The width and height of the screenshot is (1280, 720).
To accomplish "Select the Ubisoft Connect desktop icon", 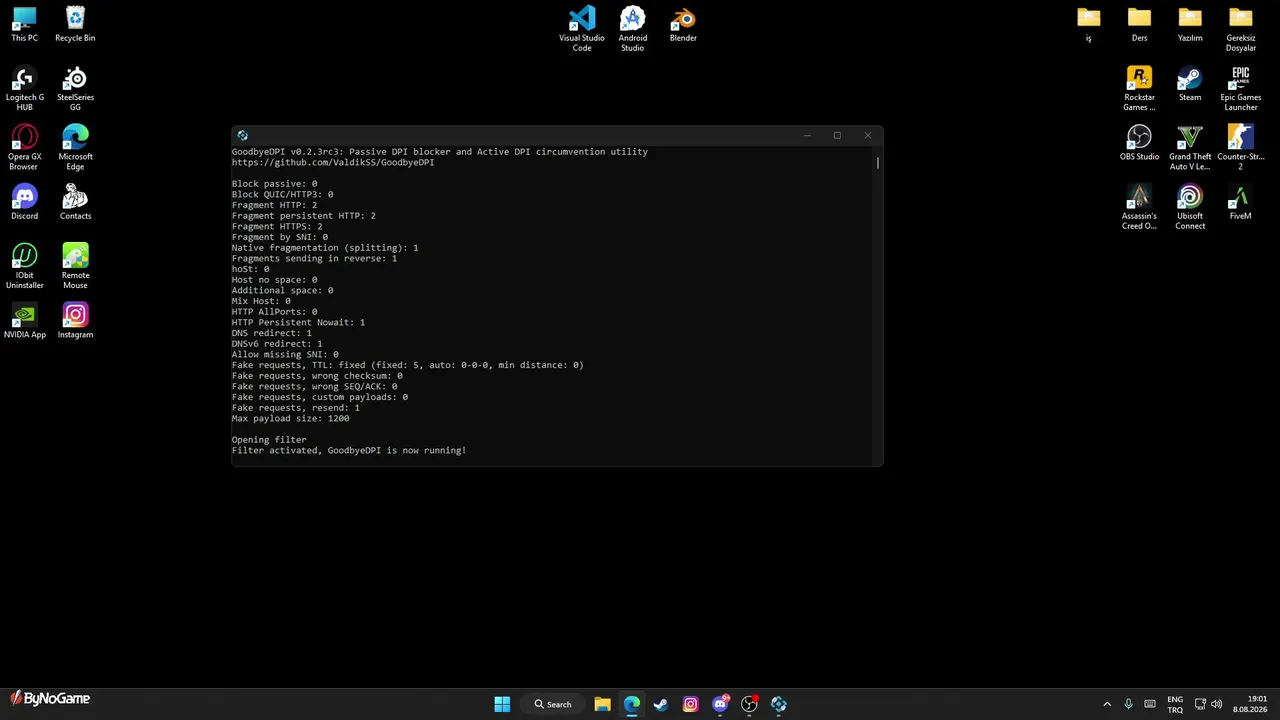I will [x=1190, y=207].
